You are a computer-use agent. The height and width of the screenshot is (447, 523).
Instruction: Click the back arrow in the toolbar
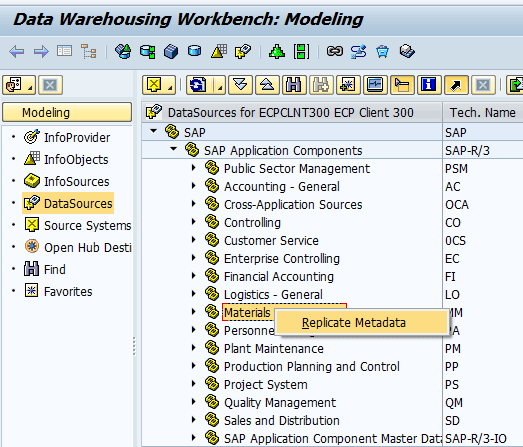click(17, 52)
